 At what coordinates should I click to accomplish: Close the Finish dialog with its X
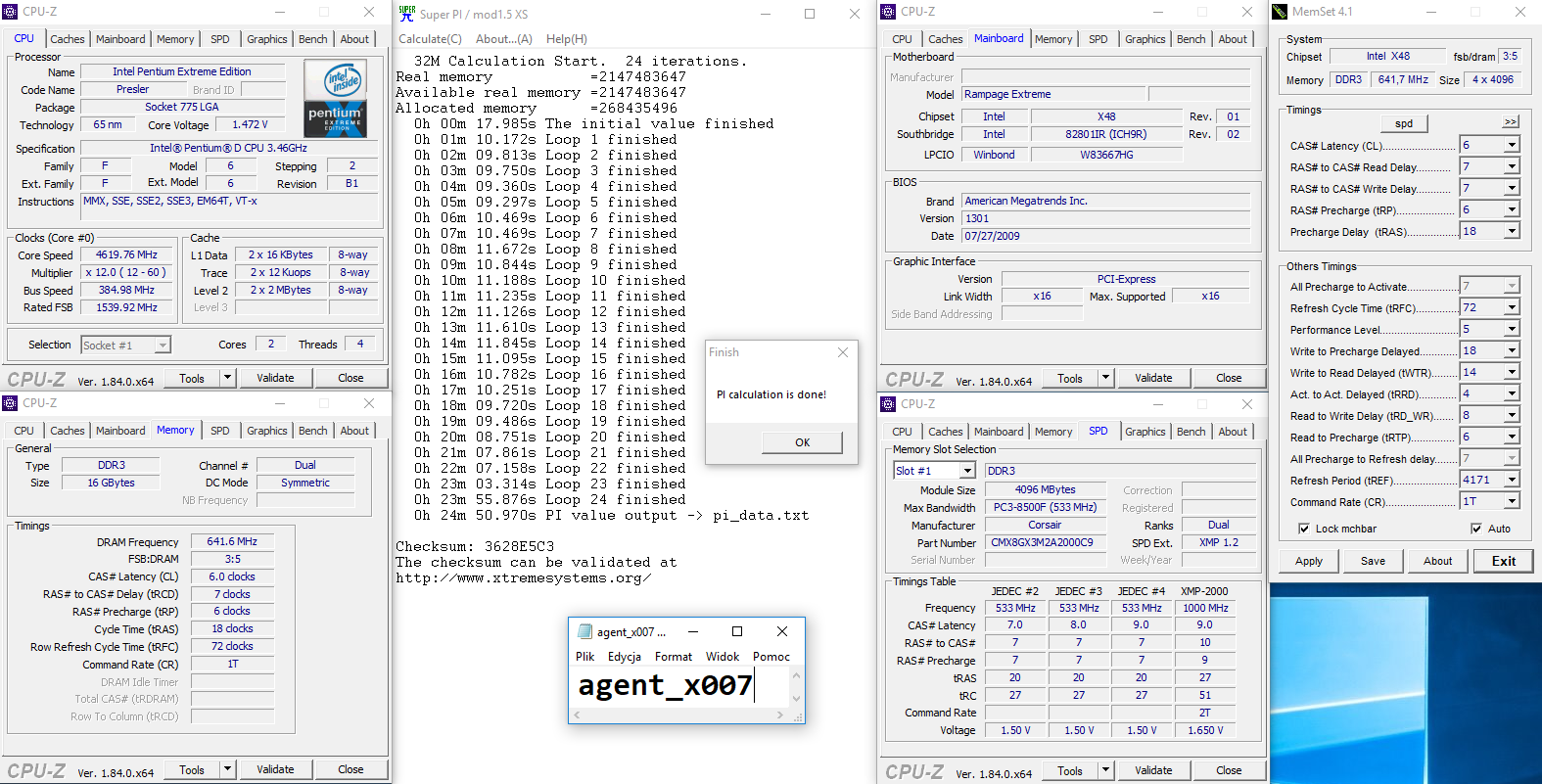(x=843, y=352)
